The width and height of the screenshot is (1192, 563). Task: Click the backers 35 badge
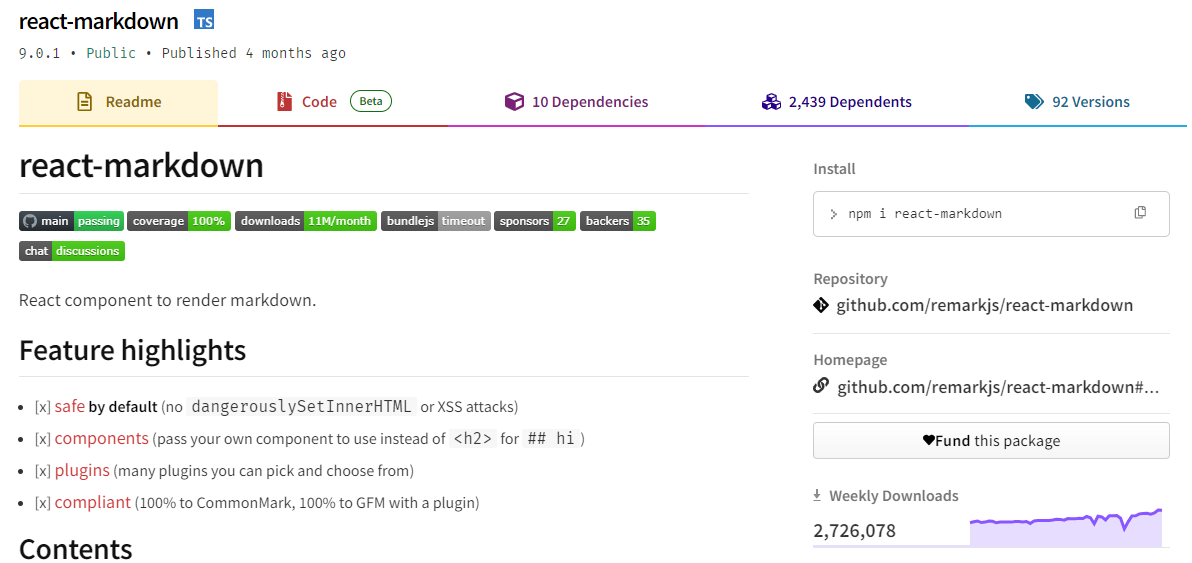[x=618, y=221]
